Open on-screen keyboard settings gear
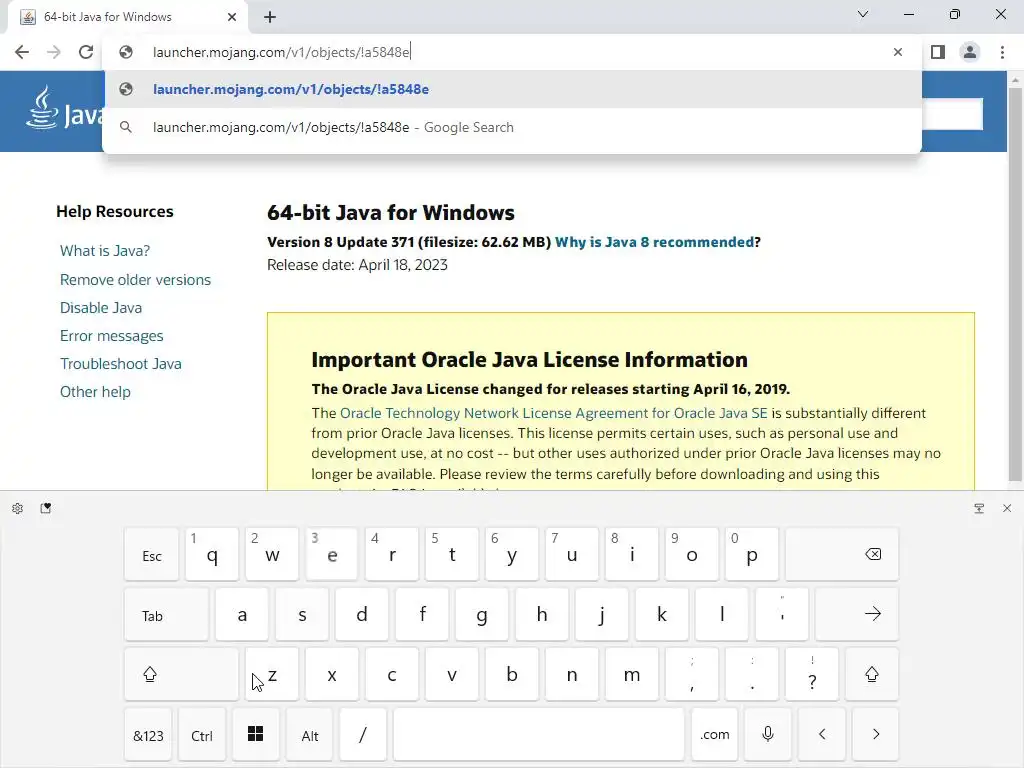The image size is (1024, 768). coord(18,508)
